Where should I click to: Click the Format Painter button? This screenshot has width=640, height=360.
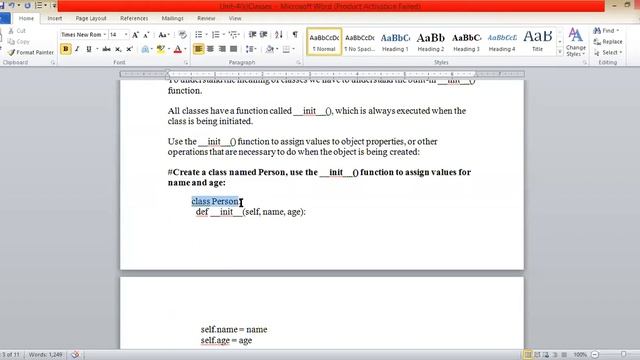tap(31, 52)
